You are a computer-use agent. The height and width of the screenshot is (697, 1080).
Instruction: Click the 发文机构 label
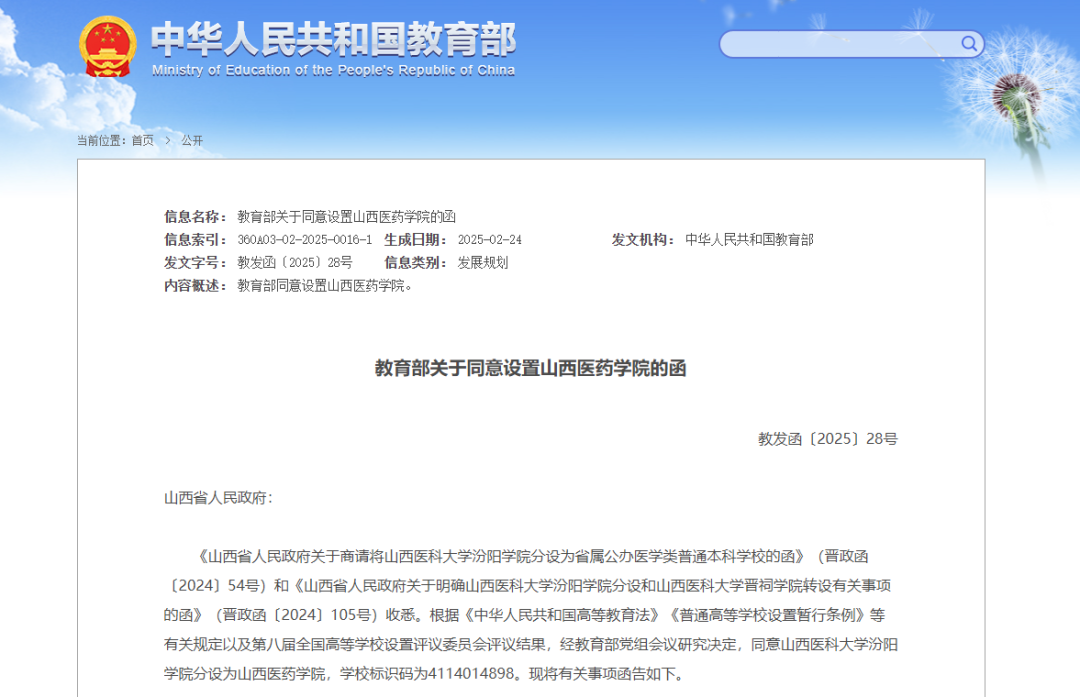pos(643,240)
